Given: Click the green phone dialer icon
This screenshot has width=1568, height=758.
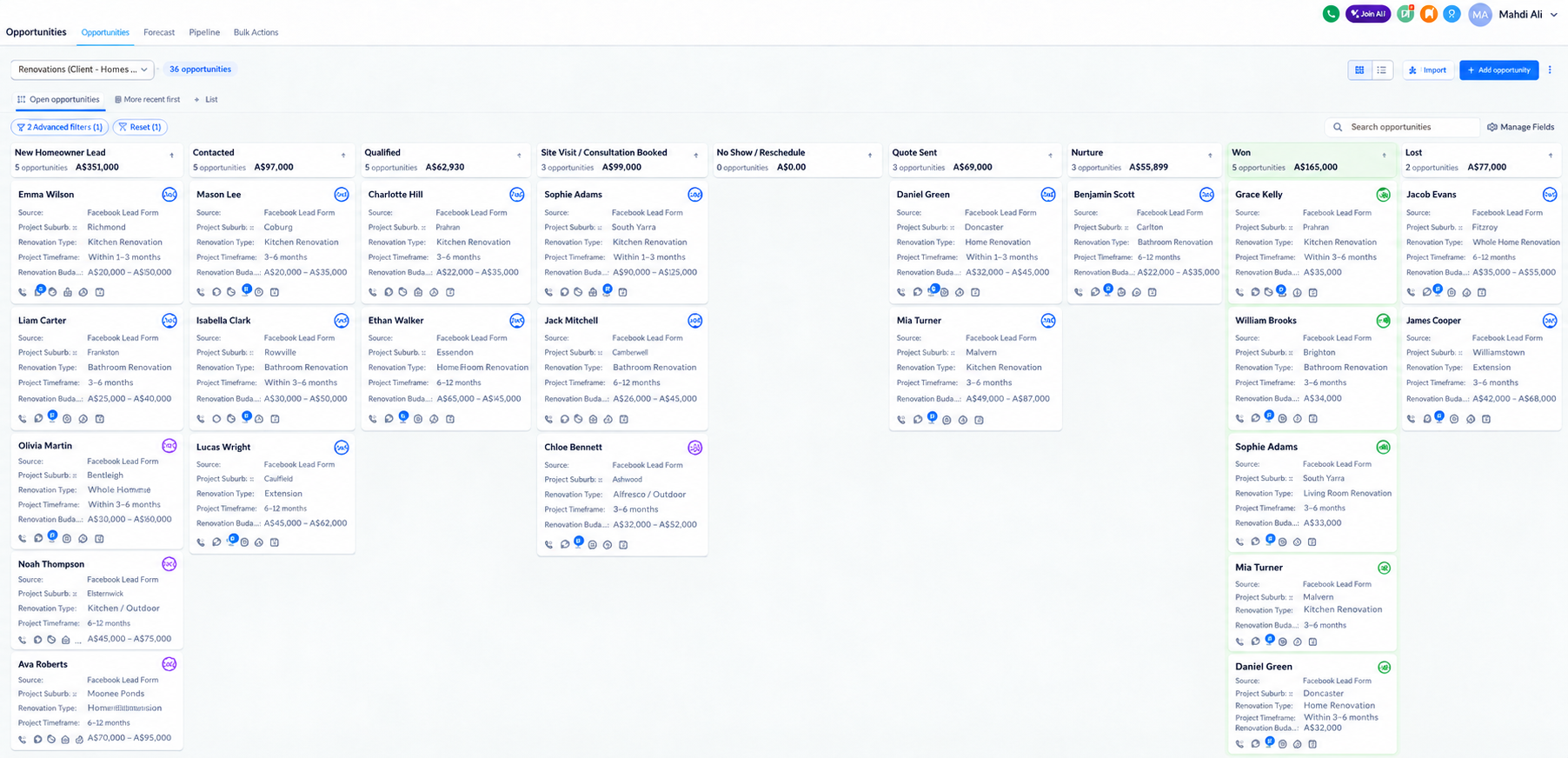Looking at the screenshot, I should [1331, 14].
